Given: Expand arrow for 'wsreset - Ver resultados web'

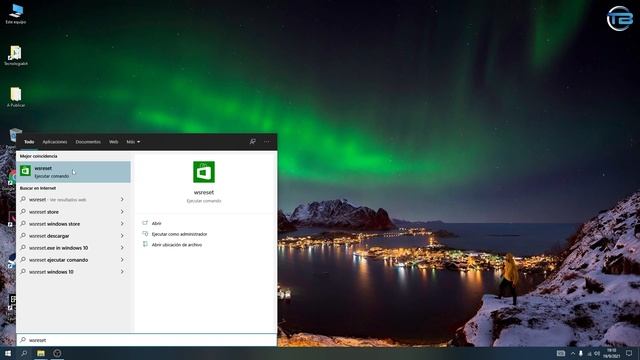Looking at the screenshot, I should tap(122, 200).
